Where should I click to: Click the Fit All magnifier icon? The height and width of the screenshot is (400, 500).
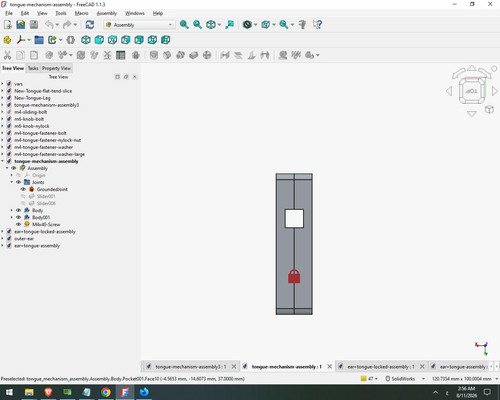(x=184, y=25)
